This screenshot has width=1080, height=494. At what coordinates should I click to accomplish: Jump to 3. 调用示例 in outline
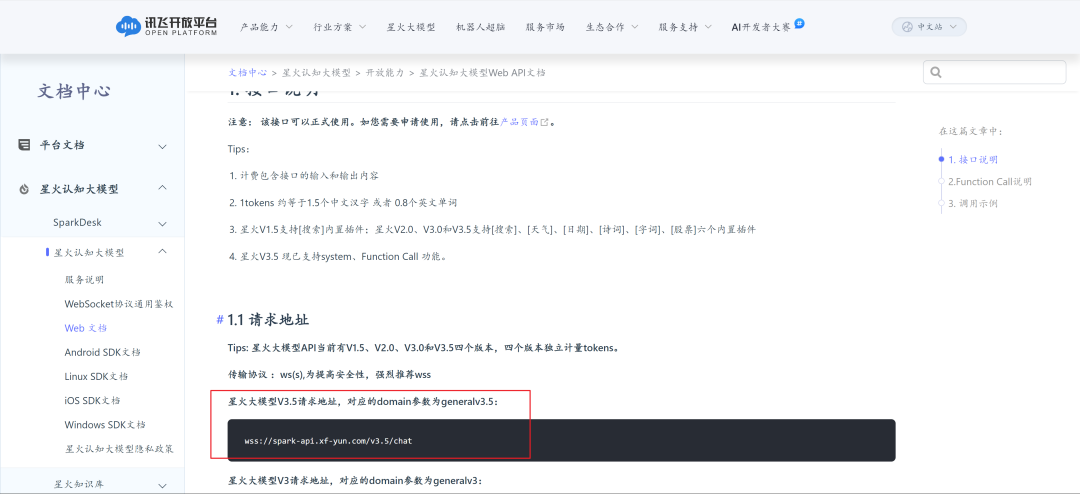pos(973,203)
